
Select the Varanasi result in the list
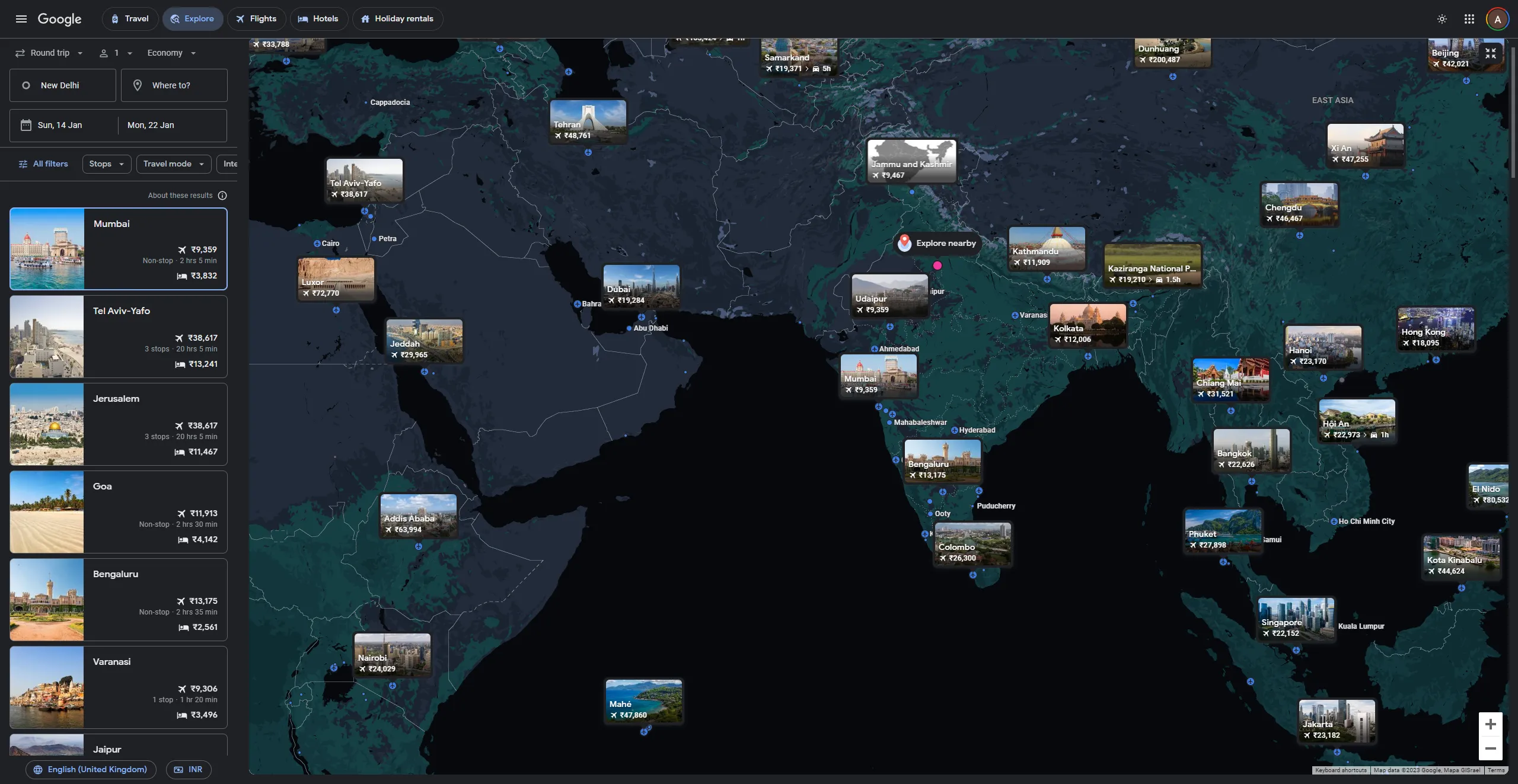pos(119,687)
